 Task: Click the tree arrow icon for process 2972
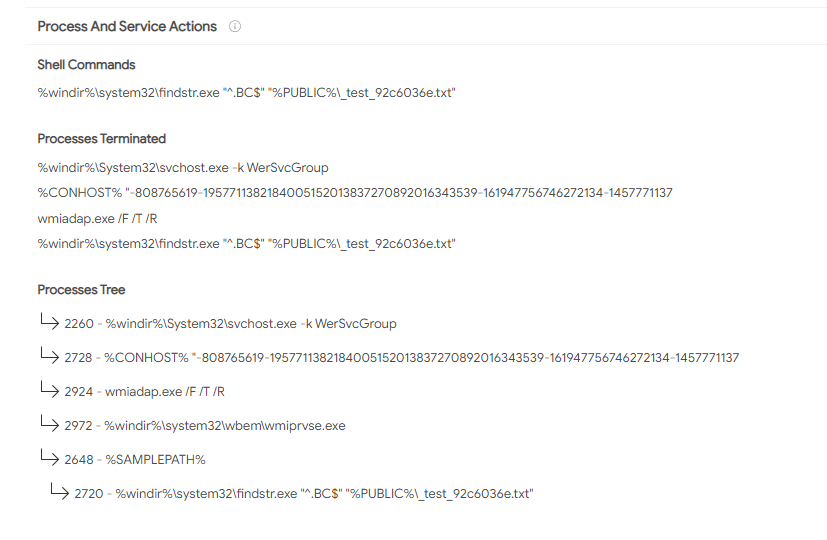coord(49,422)
